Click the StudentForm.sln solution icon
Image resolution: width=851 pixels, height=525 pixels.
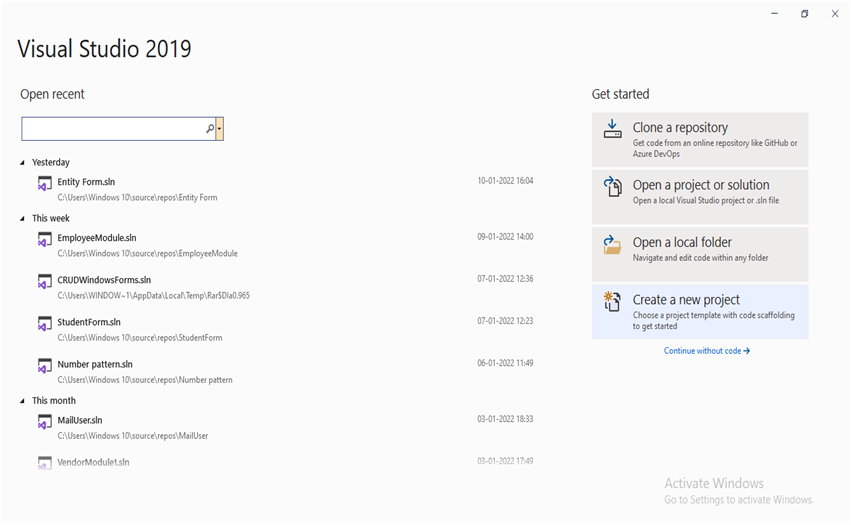click(x=44, y=324)
